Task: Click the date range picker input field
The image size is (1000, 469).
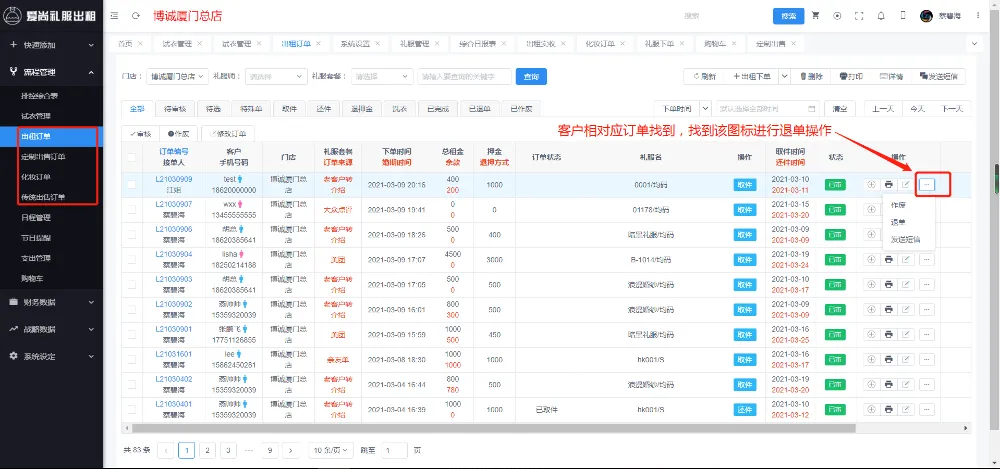Action: coord(765,108)
